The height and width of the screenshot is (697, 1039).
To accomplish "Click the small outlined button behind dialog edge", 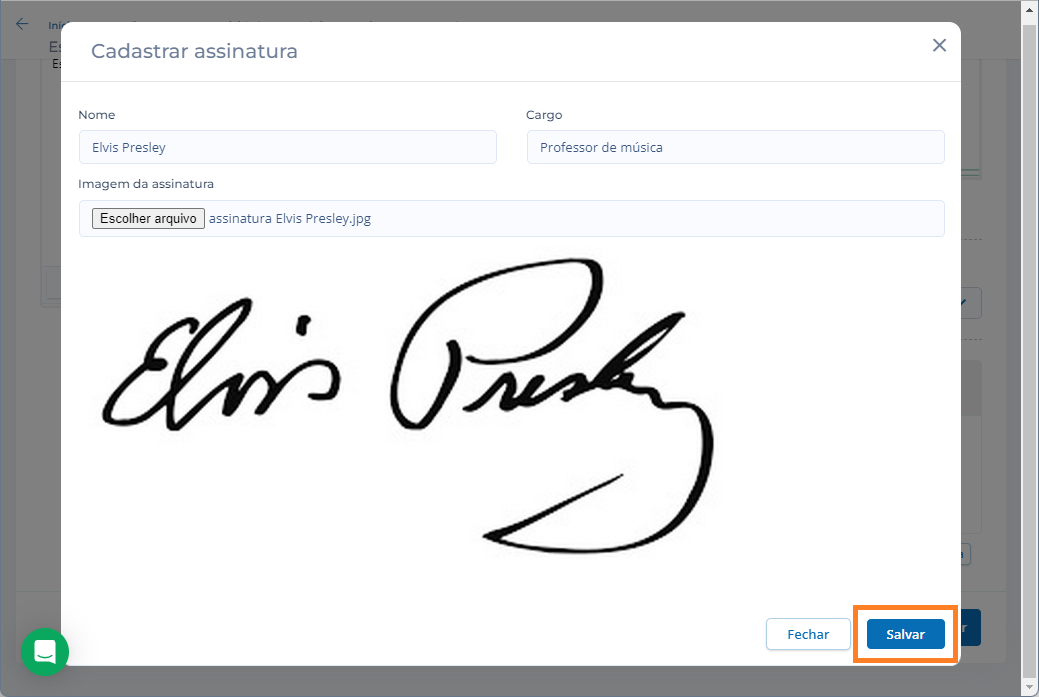I will 966,554.
